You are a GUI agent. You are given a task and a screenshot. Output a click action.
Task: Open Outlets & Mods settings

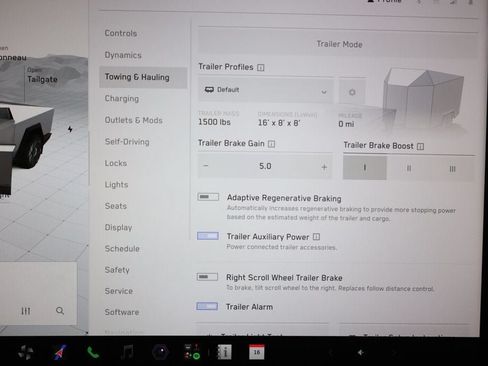(x=133, y=120)
